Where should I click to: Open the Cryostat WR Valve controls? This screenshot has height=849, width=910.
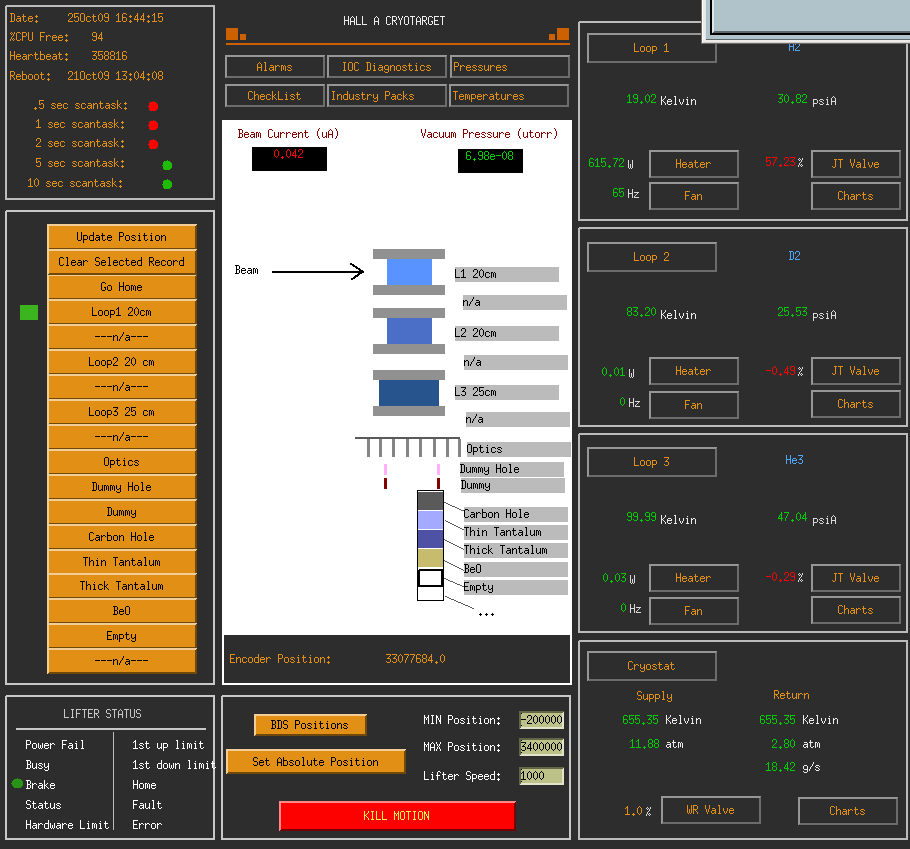[x=711, y=810]
